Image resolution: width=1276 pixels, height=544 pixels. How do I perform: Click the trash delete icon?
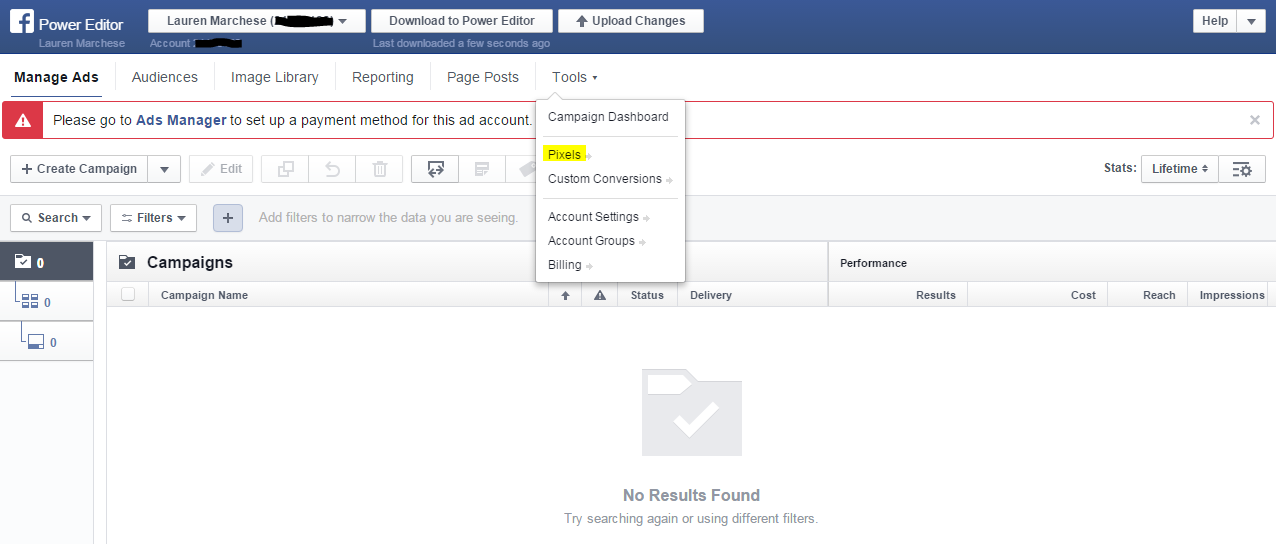click(x=380, y=169)
